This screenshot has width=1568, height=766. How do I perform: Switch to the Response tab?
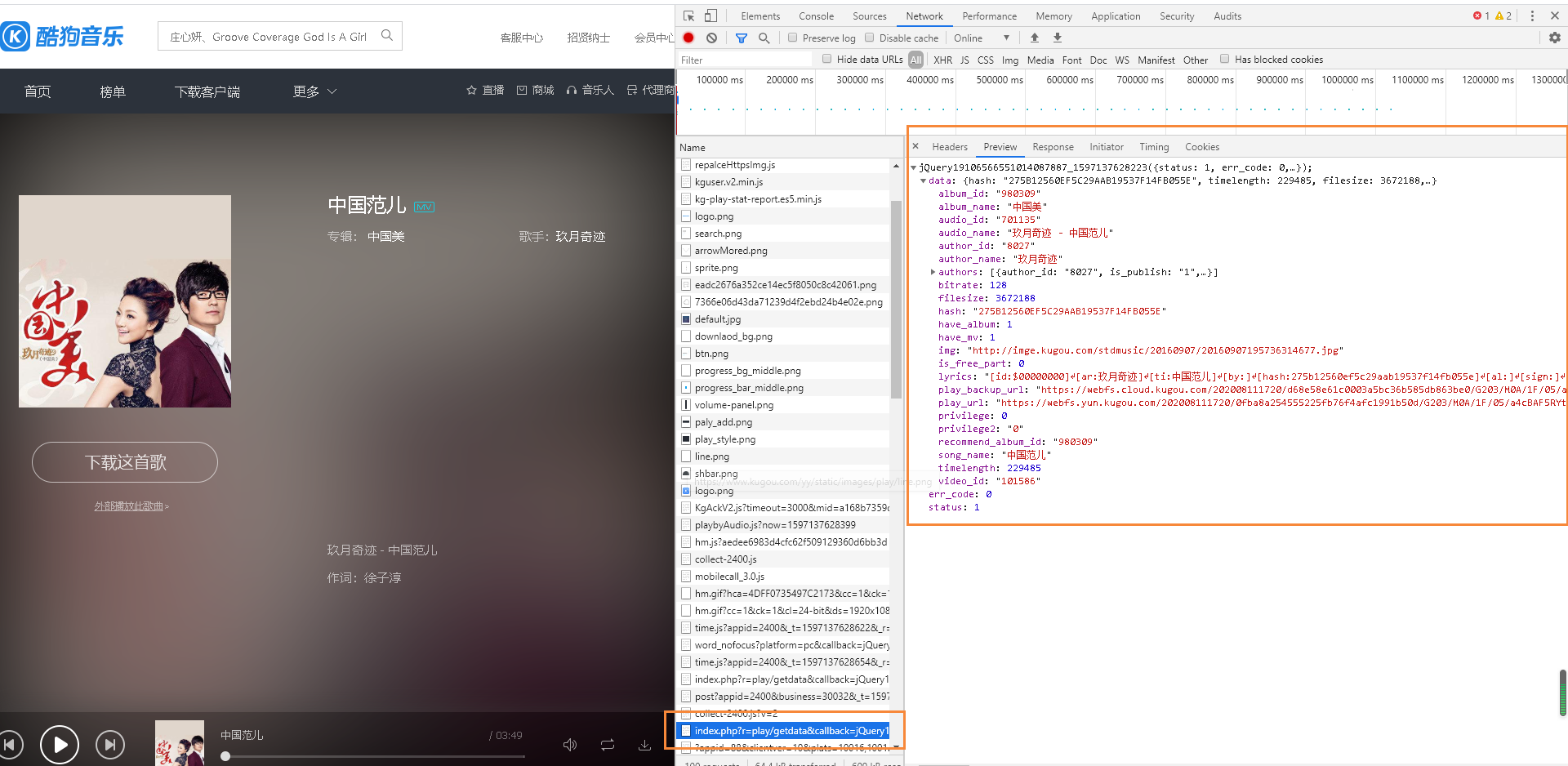pyautogui.click(x=1053, y=146)
